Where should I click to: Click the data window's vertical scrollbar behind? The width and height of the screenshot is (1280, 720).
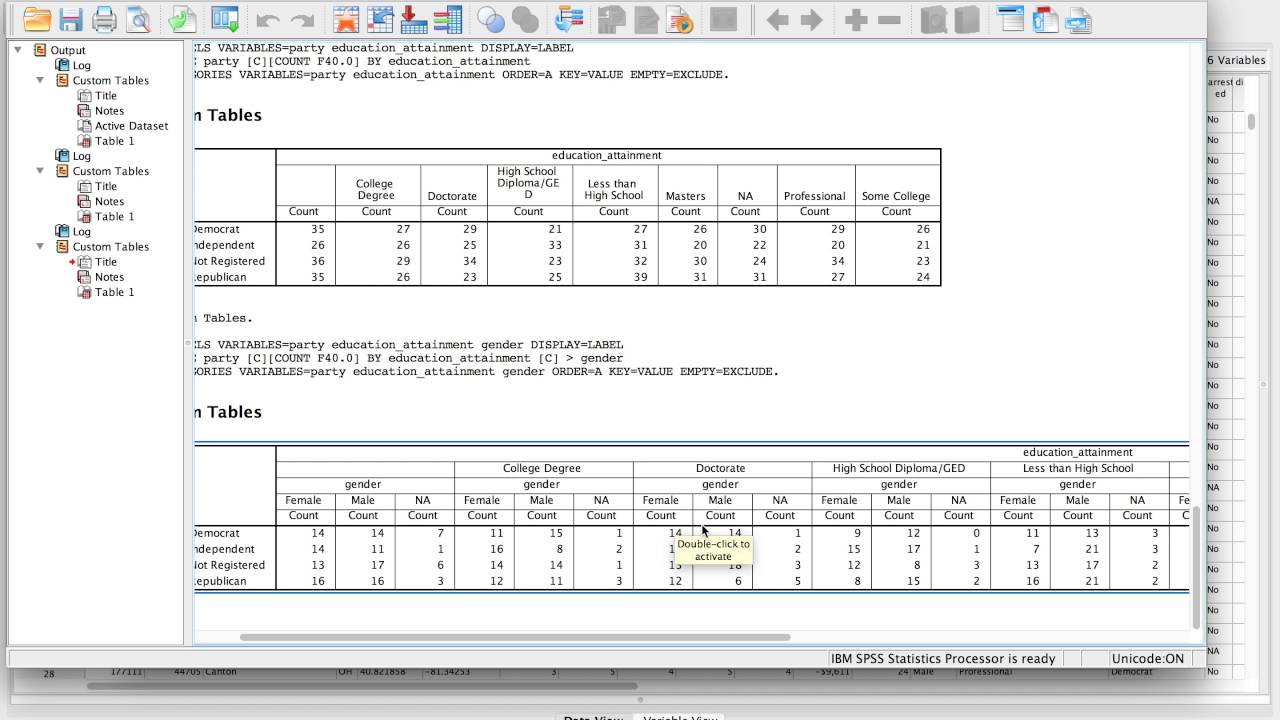(x=1251, y=122)
